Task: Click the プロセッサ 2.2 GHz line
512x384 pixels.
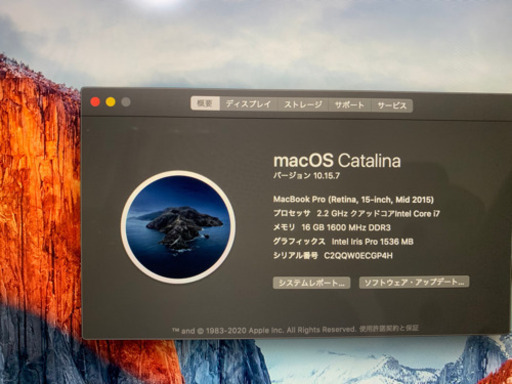Action: click(x=356, y=213)
